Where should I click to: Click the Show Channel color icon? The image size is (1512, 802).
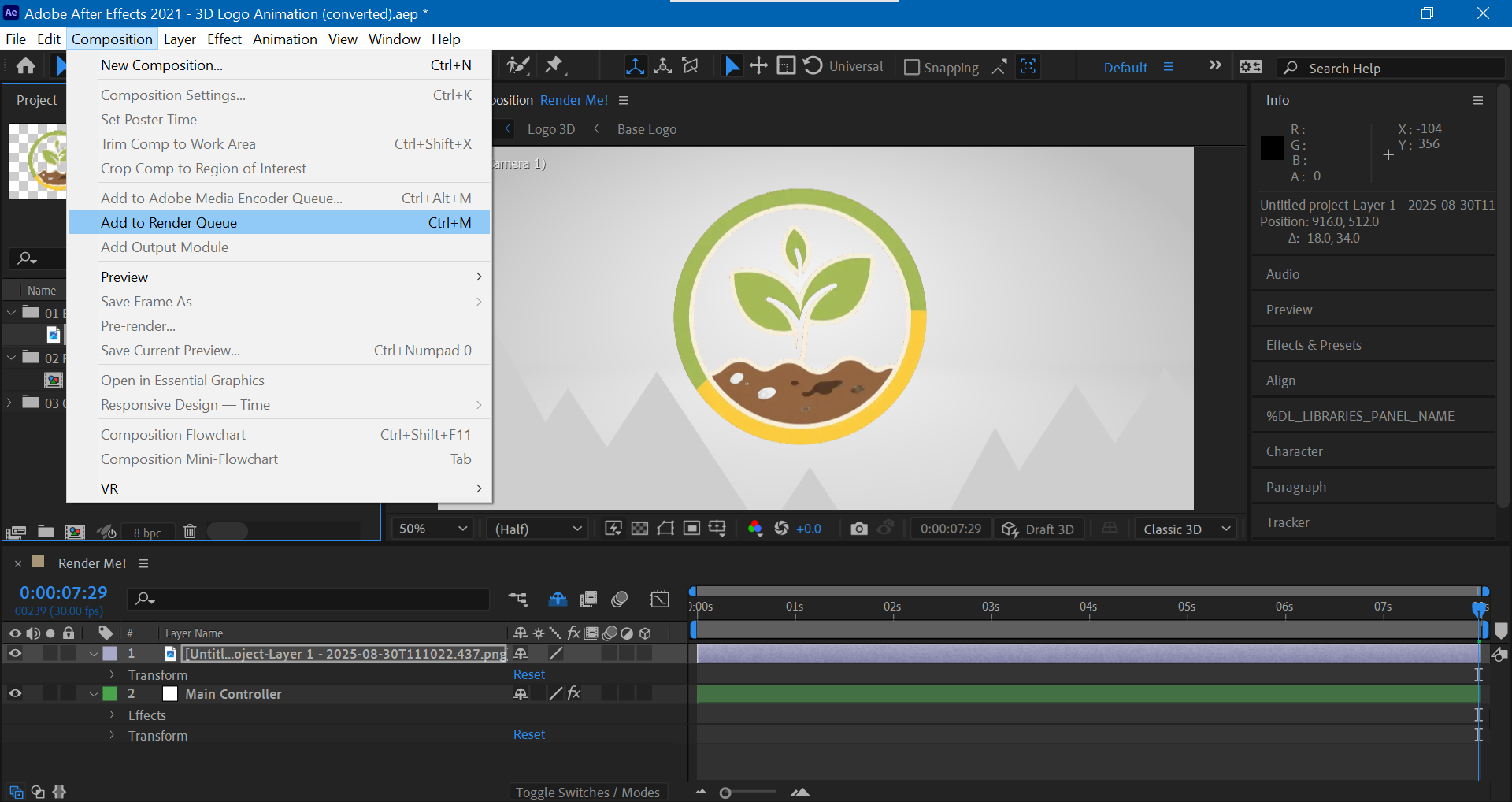click(x=754, y=529)
